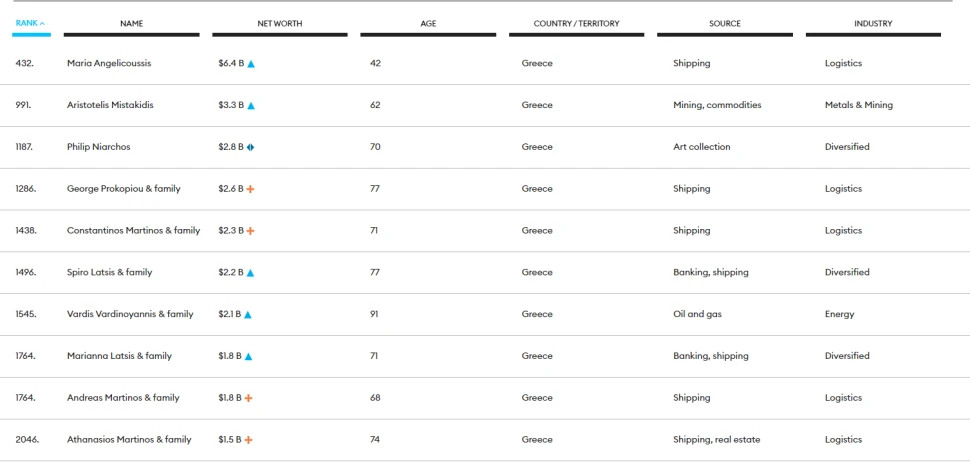Click the plus icon in Andreas Martinos row
Viewport: 970px width, 476px height.
(249, 398)
